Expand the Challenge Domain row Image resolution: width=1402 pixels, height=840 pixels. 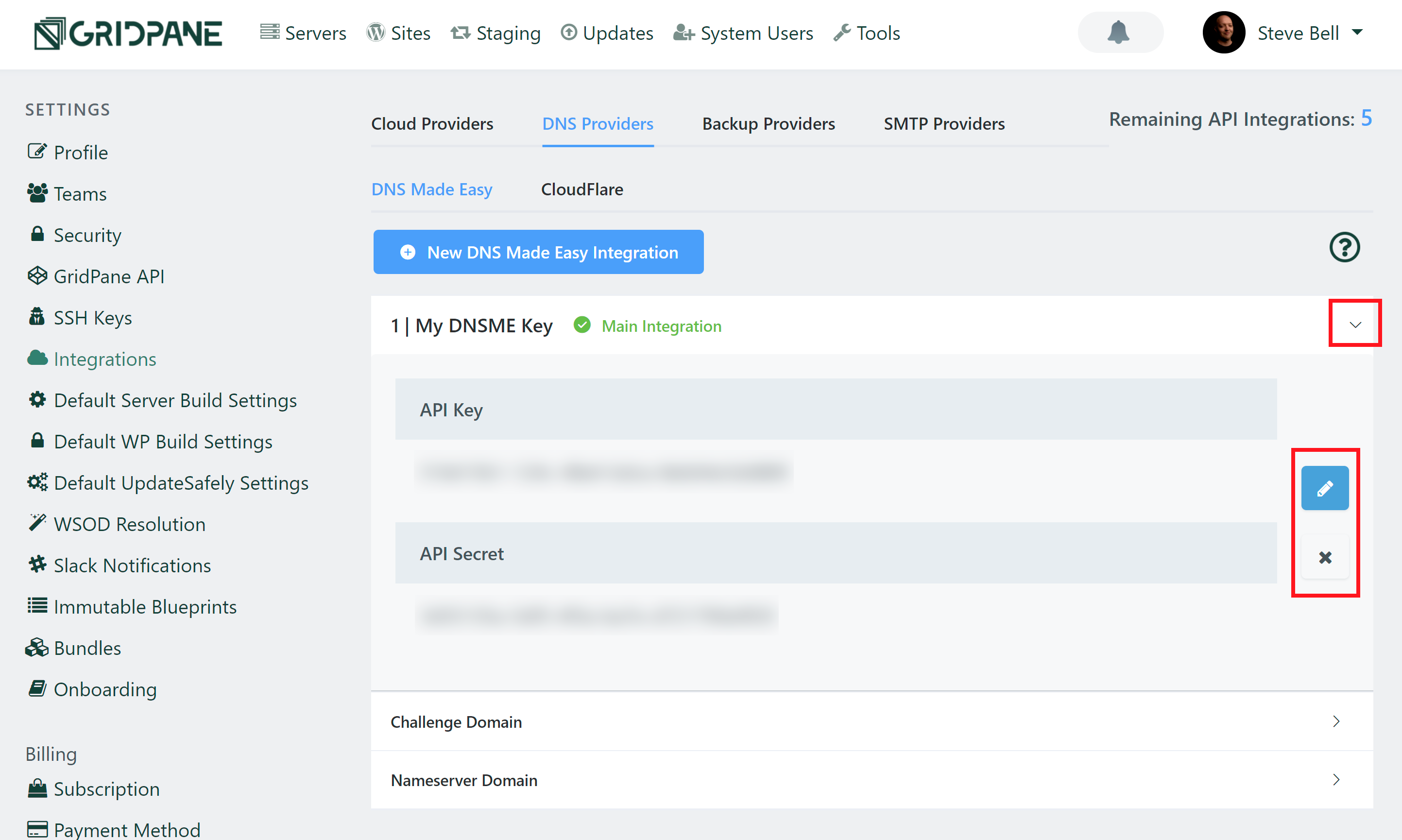[x=872, y=721]
